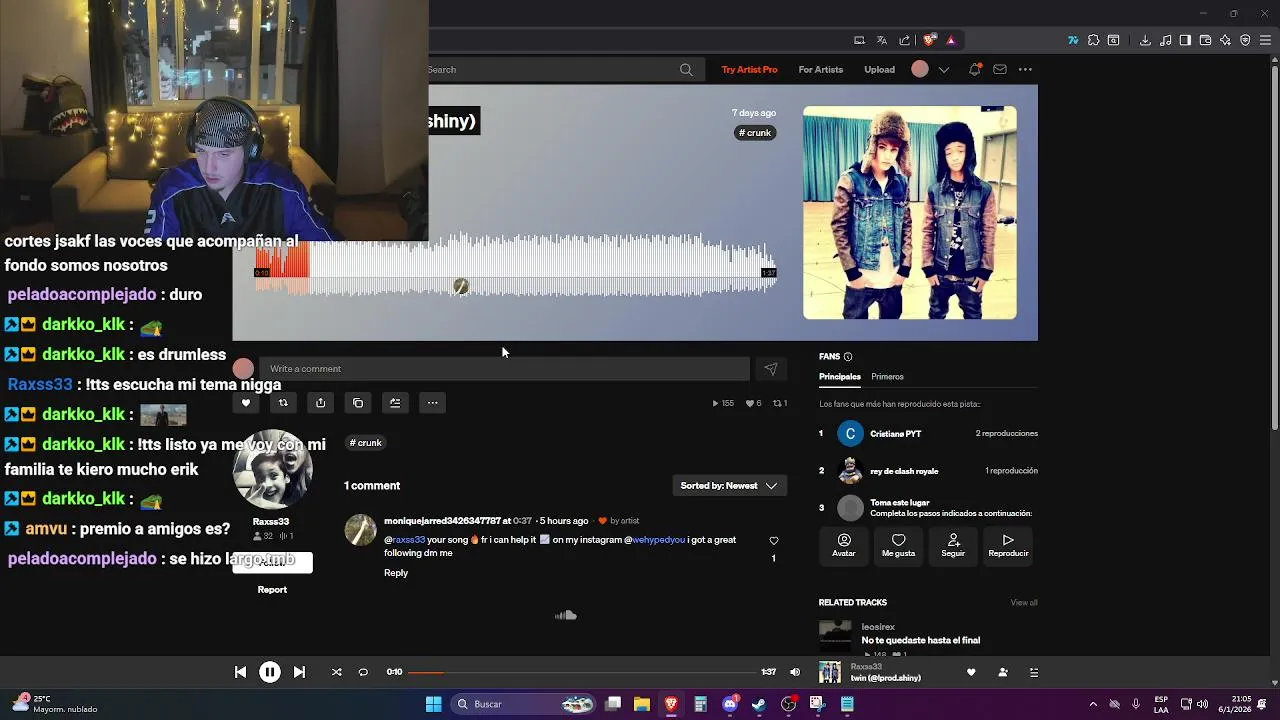The image size is (1280, 720).
Task: Click the SoundCloud search magnifier icon
Action: click(686, 70)
